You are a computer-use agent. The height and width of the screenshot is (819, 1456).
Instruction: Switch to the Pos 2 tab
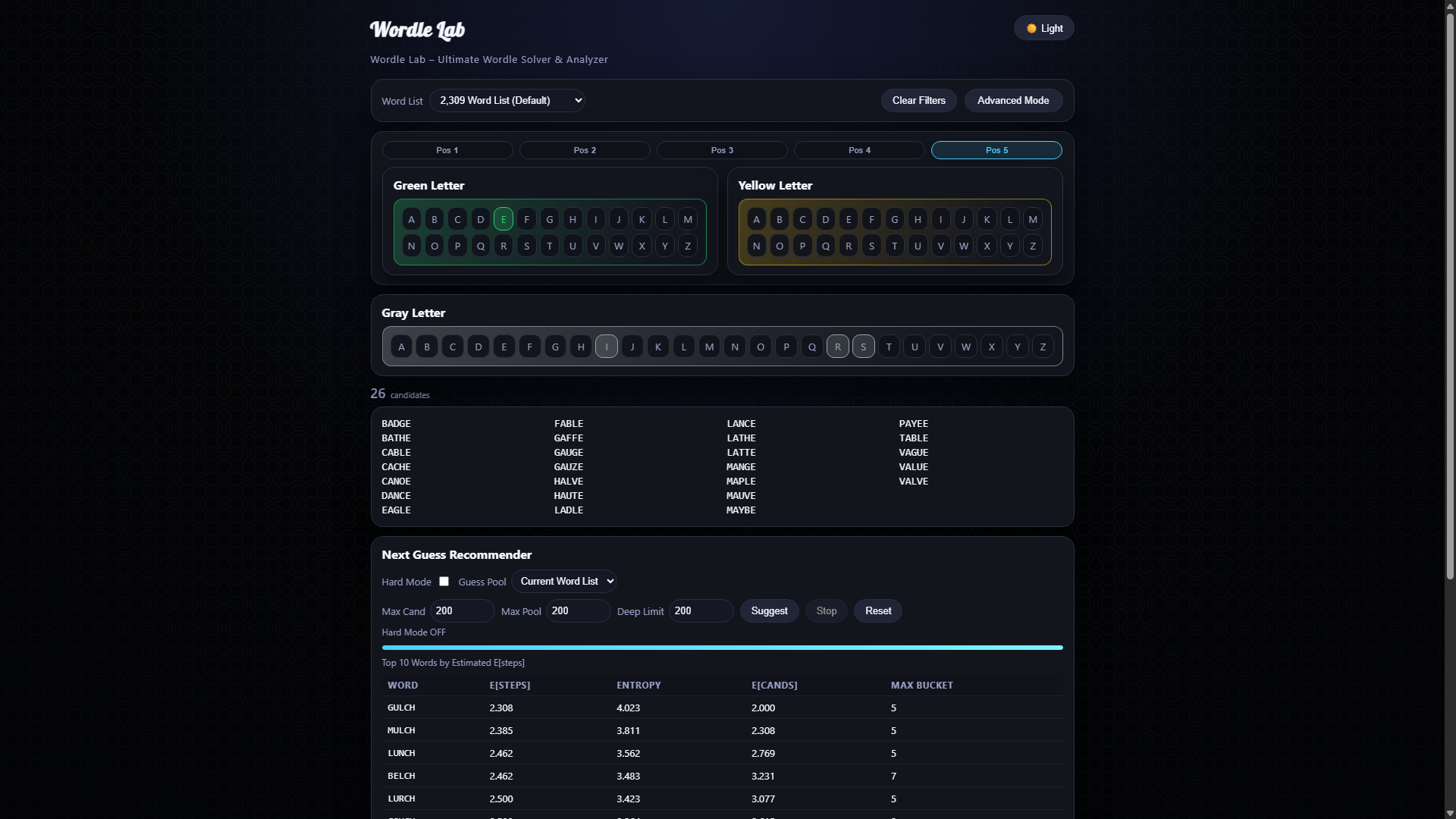point(584,150)
